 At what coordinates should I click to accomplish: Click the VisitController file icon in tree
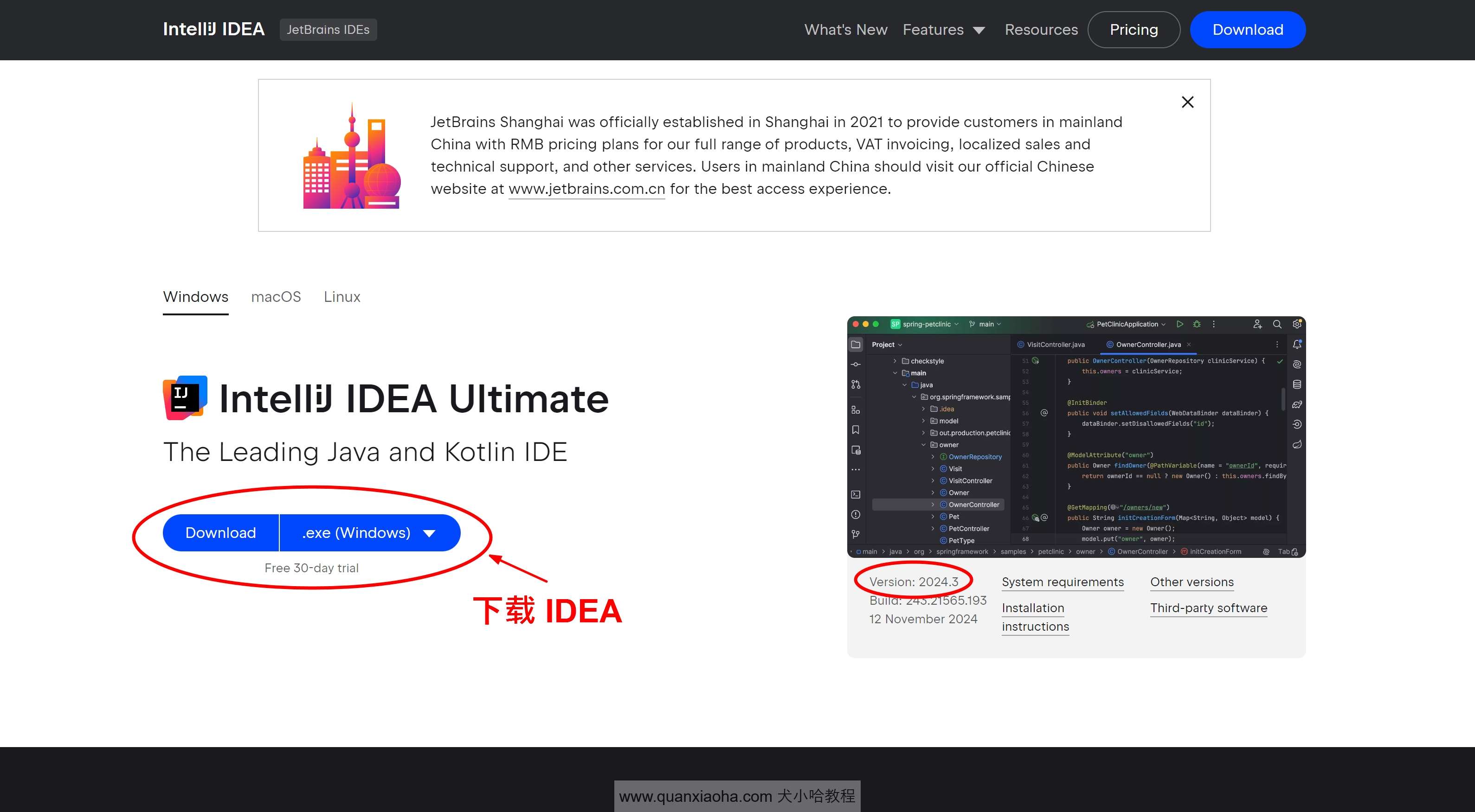944,481
